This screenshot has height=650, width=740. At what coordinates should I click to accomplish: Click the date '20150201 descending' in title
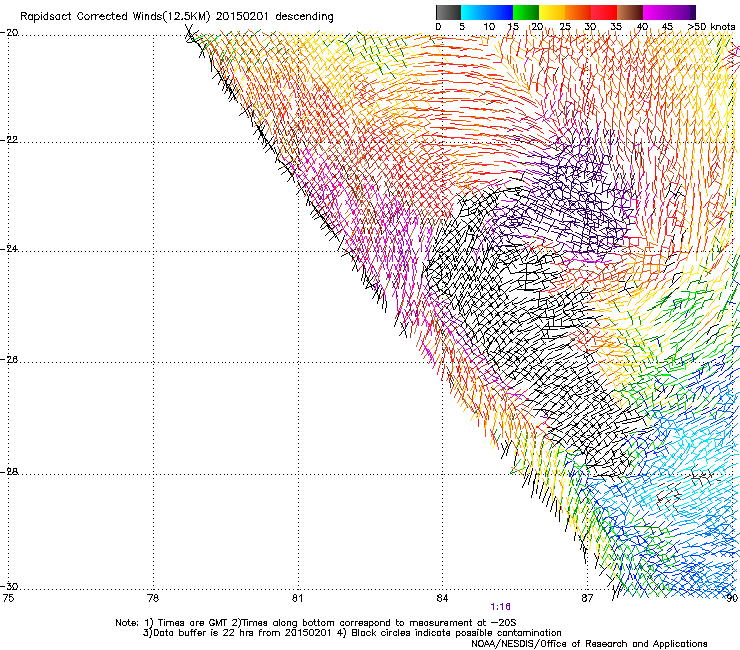click(275, 17)
